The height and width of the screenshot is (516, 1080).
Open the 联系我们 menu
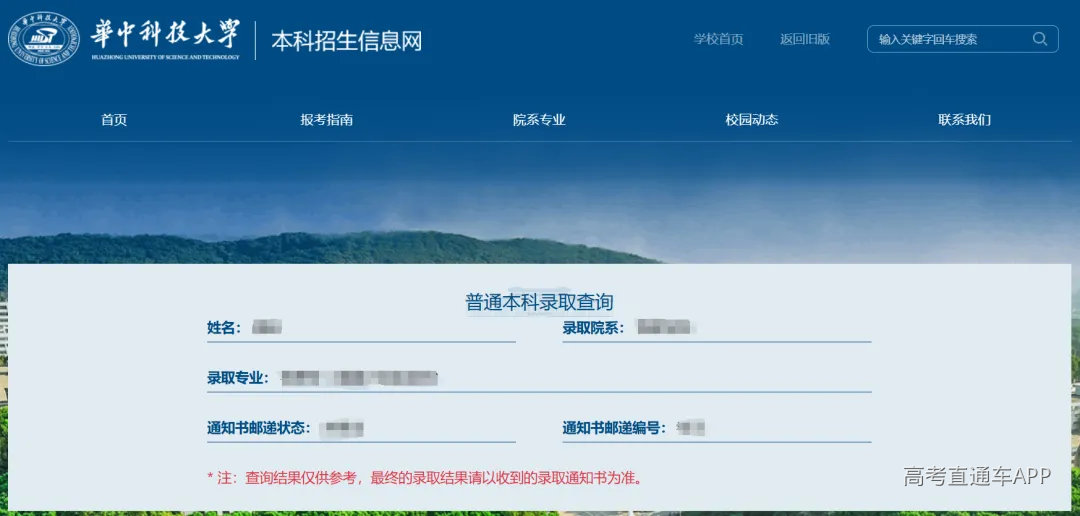click(x=964, y=120)
